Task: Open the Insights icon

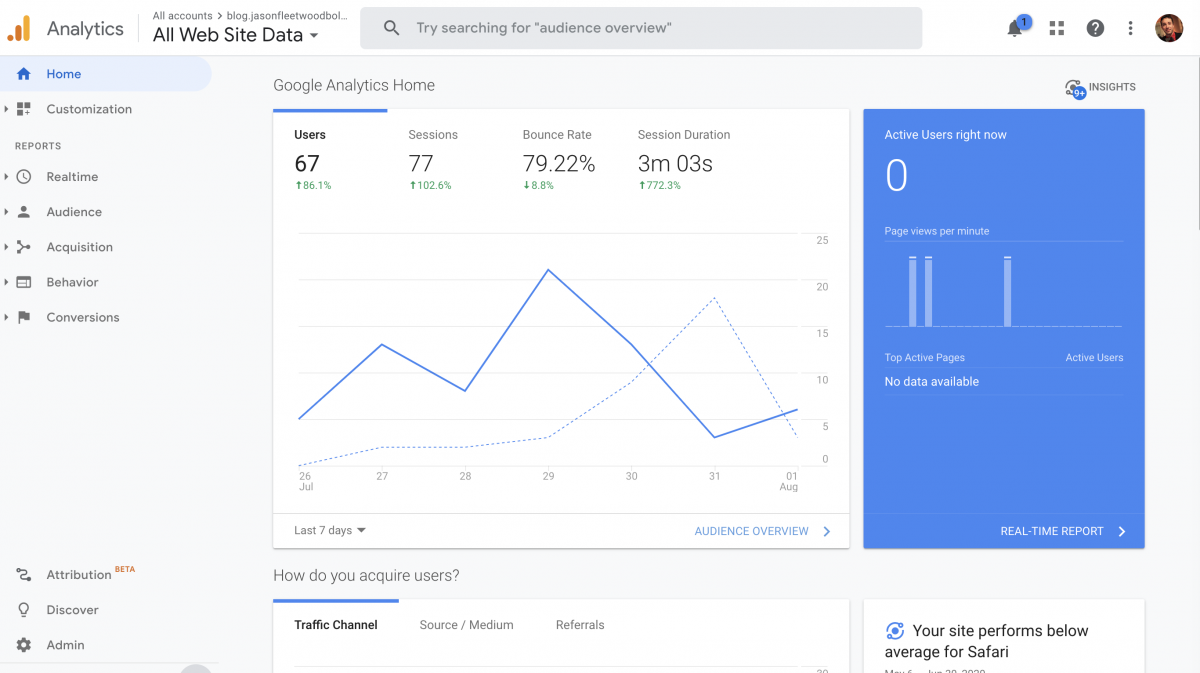Action: coord(1075,88)
